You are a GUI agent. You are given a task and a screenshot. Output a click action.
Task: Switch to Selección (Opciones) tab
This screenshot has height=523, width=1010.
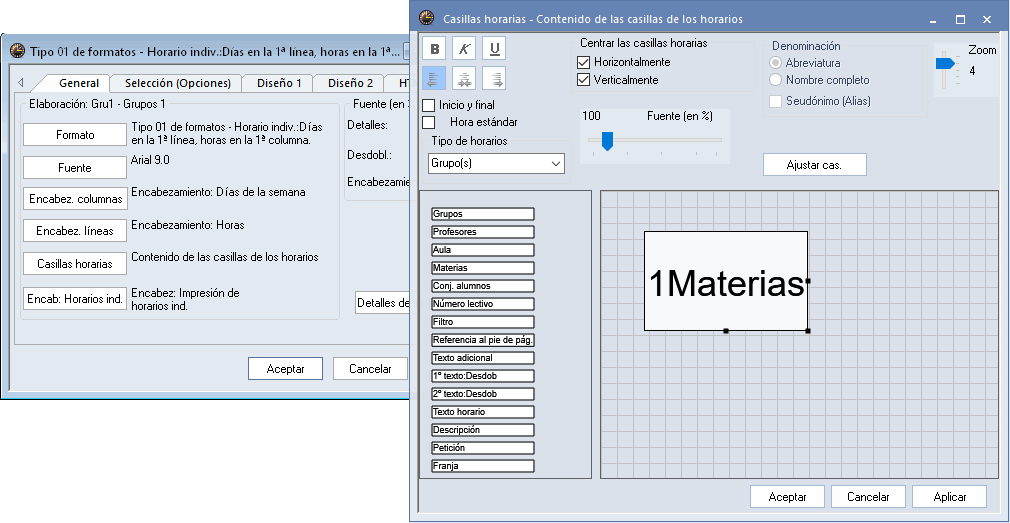pyautogui.click(x=178, y=83)
